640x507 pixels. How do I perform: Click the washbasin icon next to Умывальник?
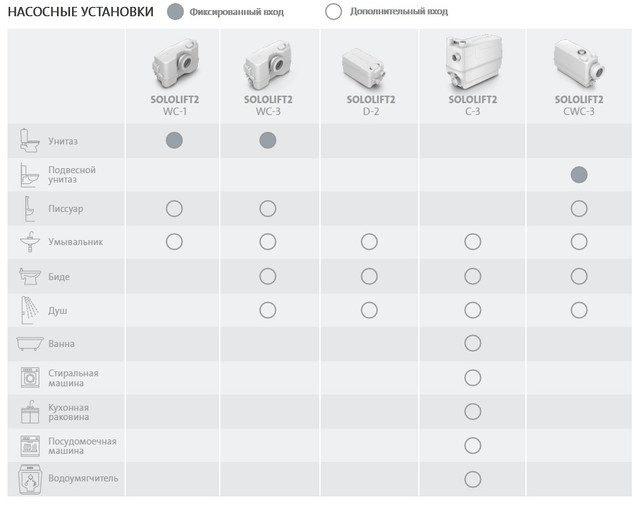tap(30, 242)
